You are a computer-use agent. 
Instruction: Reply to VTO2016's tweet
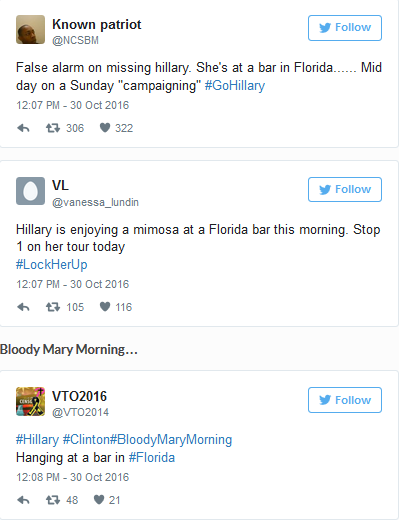[x=23, y=500]
